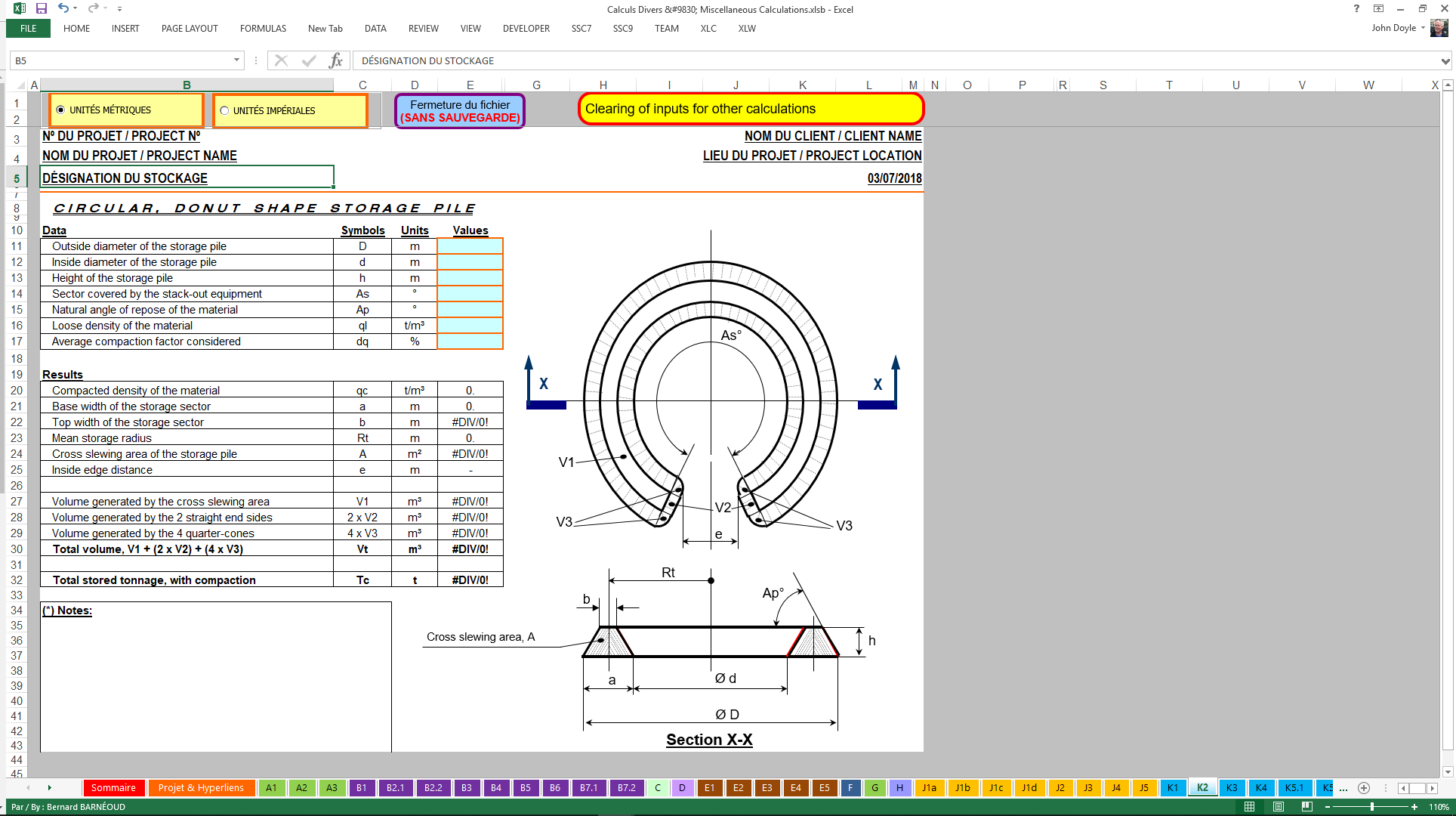Switch to the K3 sheet tab
This screenshot has height=816, width=1456.
point(1232,788)
